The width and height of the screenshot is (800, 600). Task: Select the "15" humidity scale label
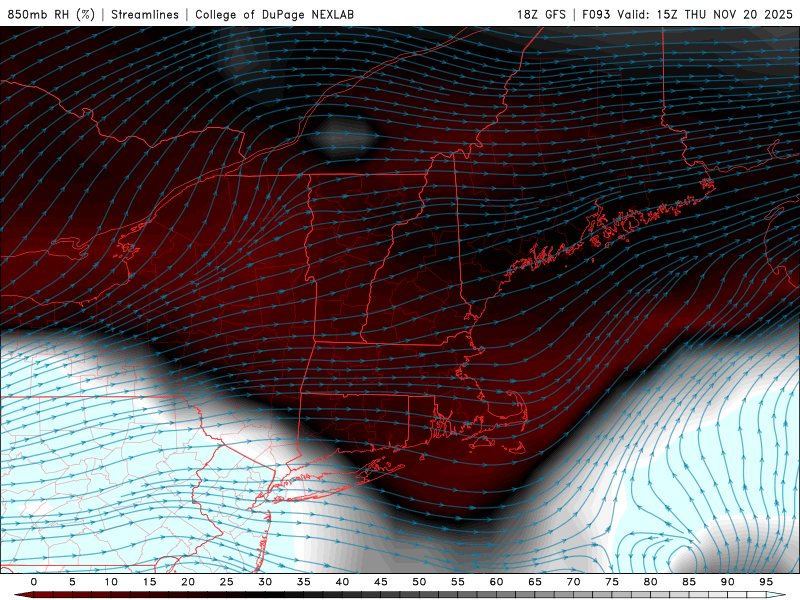point(149,582)
